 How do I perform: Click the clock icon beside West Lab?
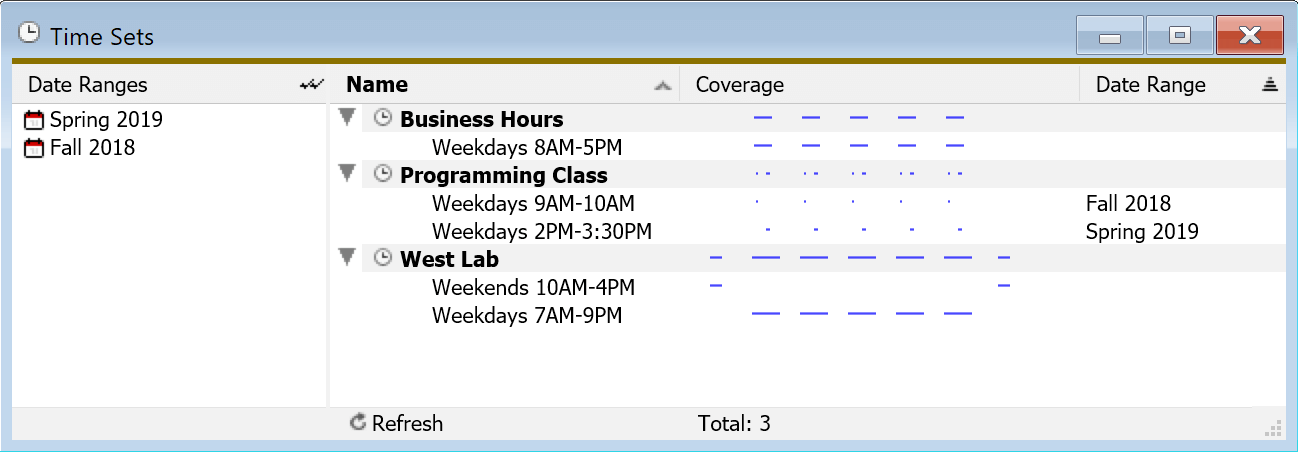(x=382, y=259)
